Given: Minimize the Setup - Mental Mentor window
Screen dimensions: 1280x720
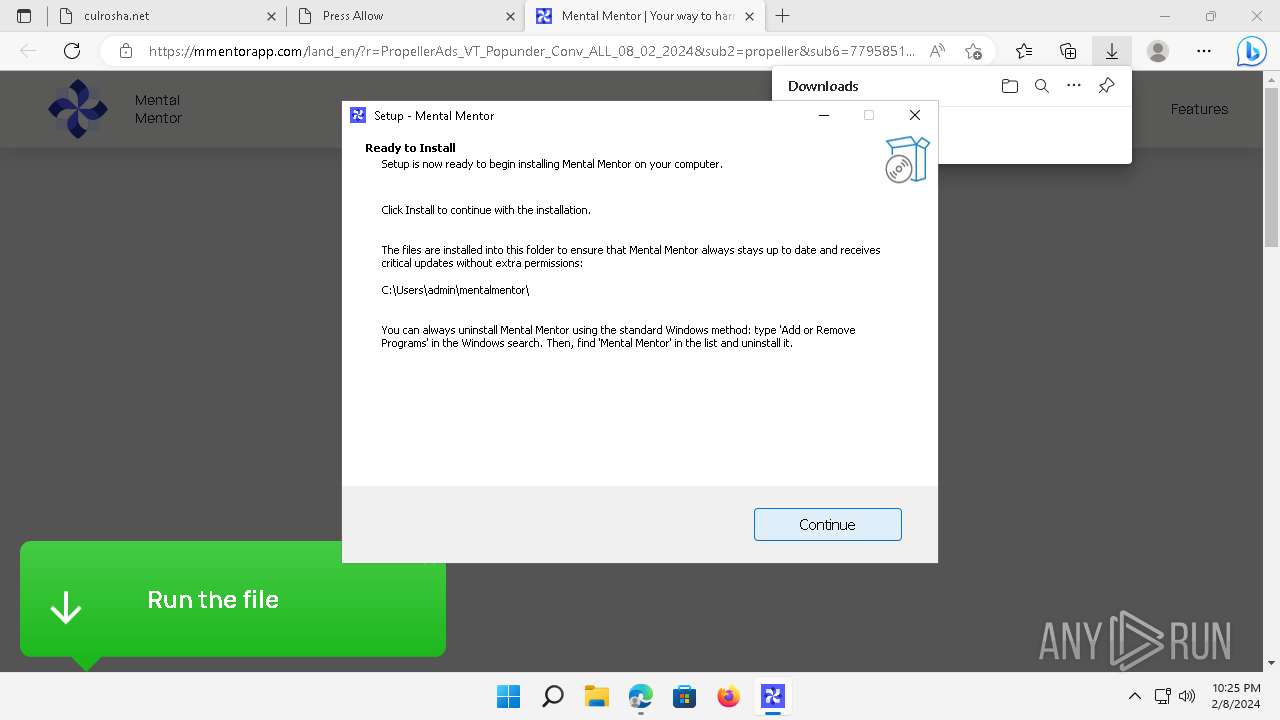Looking at the screenshot, I should pyautogui.click(x=823, y=115).
